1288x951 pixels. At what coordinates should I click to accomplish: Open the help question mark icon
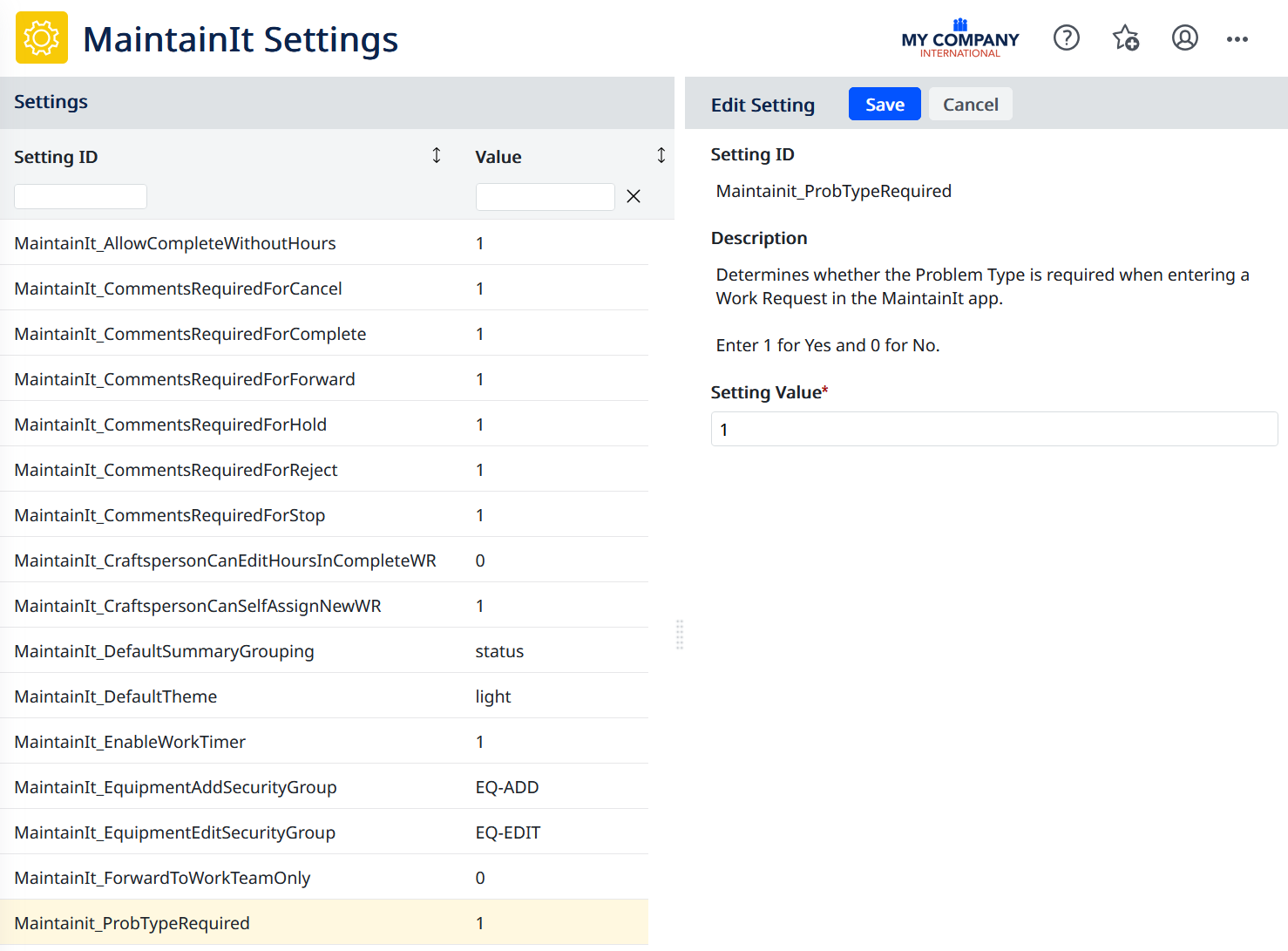tap(1066, 37)
